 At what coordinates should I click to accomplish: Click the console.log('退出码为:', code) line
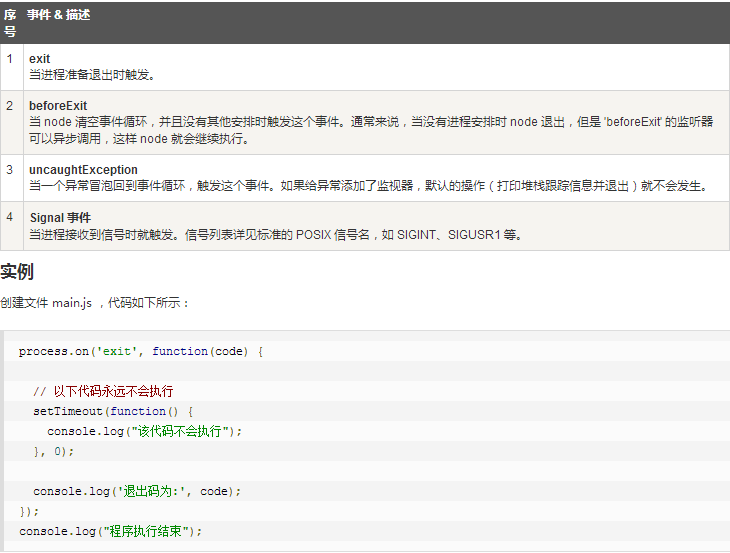point(137,492)
